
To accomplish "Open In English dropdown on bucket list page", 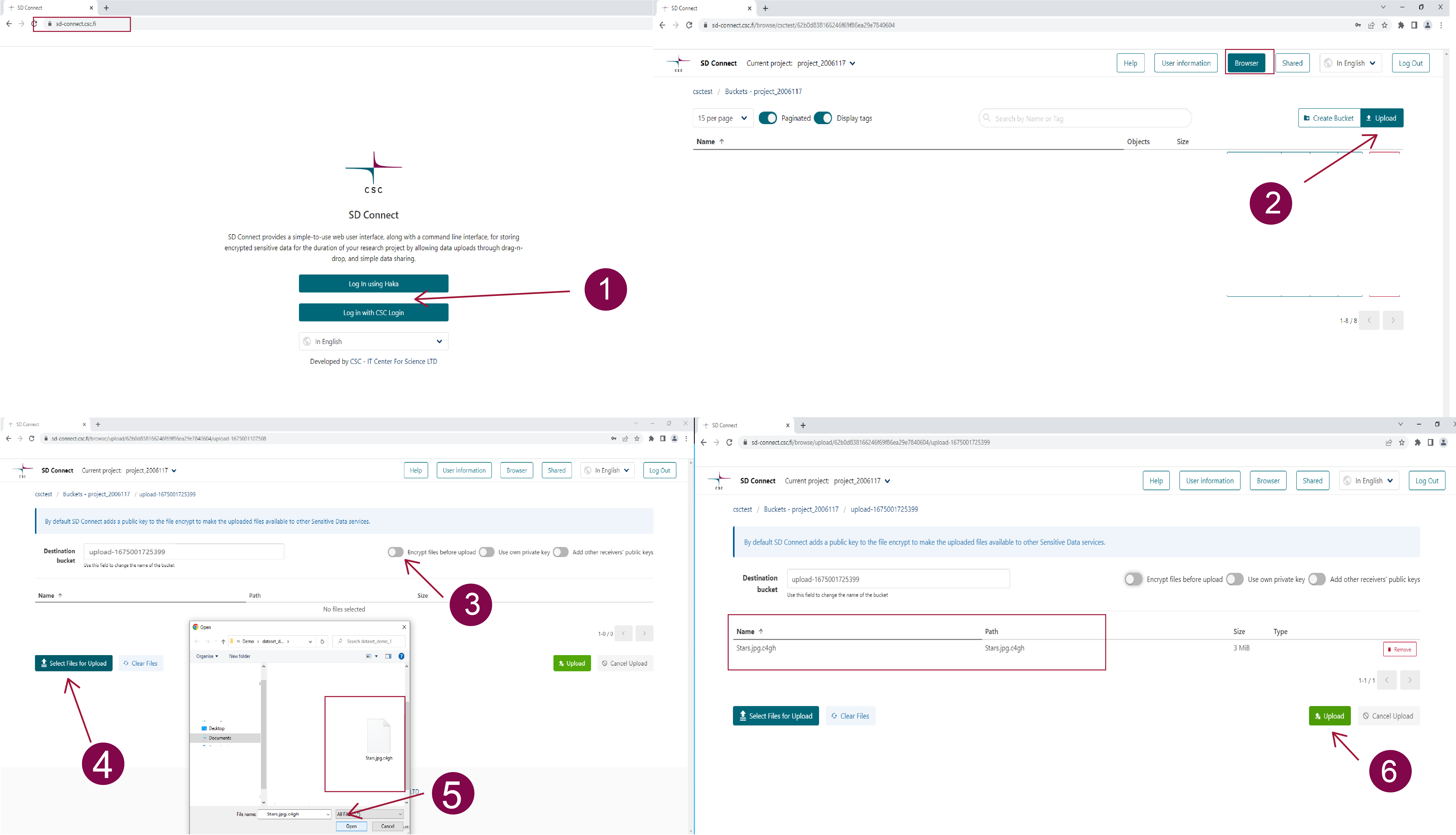I will [1350, 63].
